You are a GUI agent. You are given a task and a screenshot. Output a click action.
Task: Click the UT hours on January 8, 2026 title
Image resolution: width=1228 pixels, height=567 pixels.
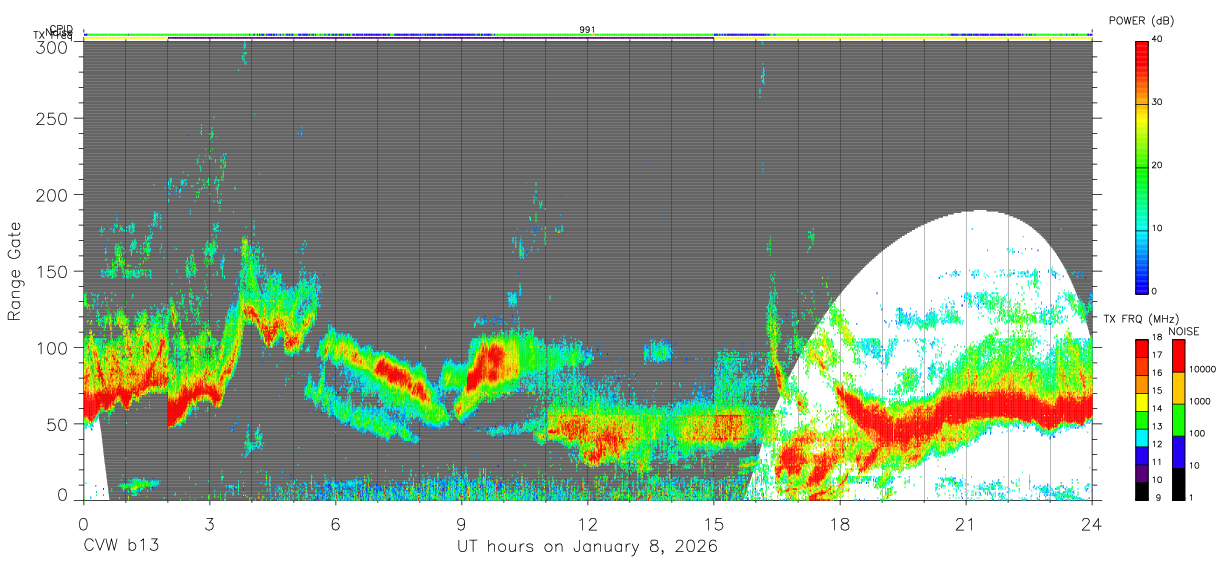[x=588, y=547]
